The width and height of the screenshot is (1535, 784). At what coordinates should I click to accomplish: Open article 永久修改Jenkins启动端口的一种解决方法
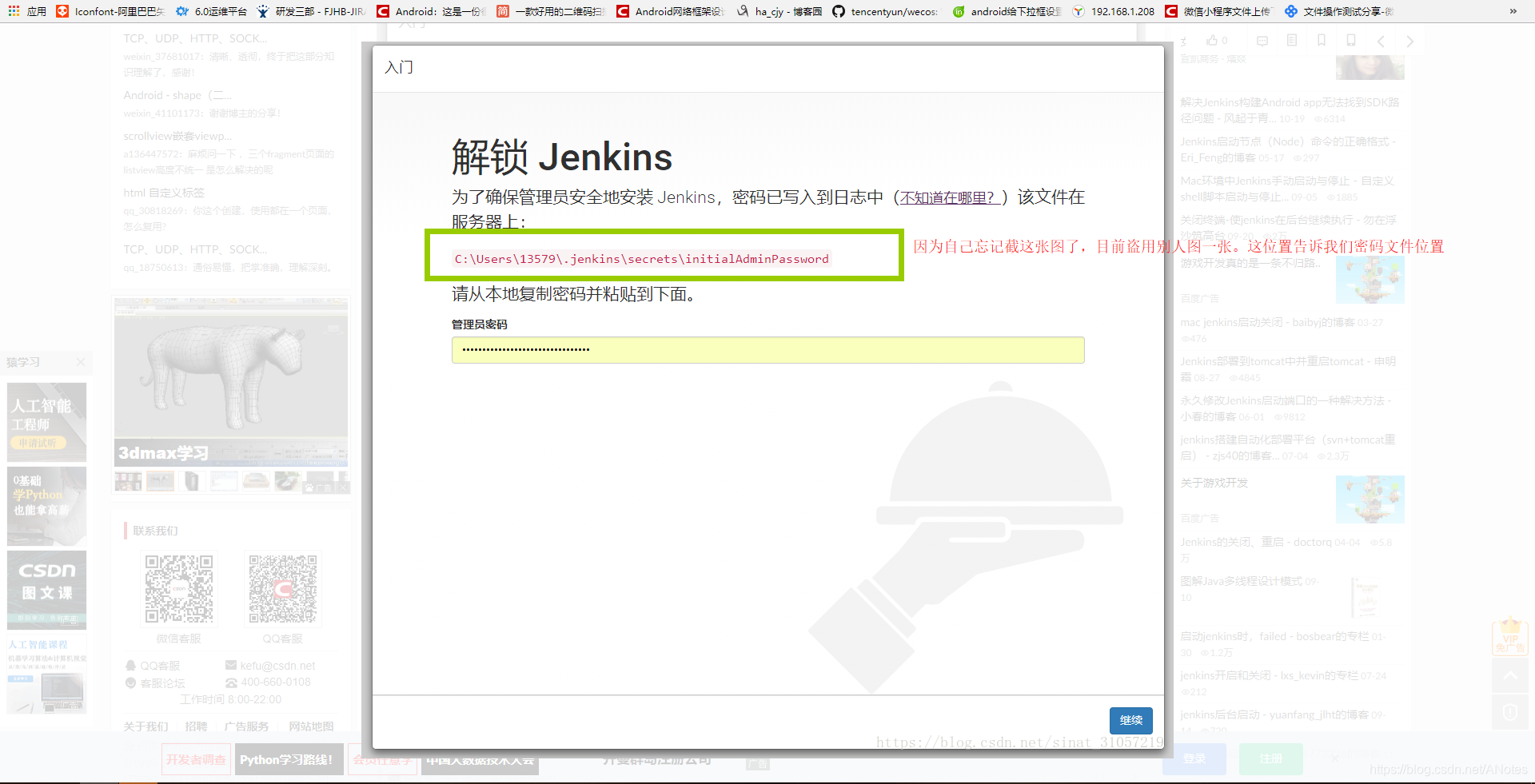(1286, 408)
